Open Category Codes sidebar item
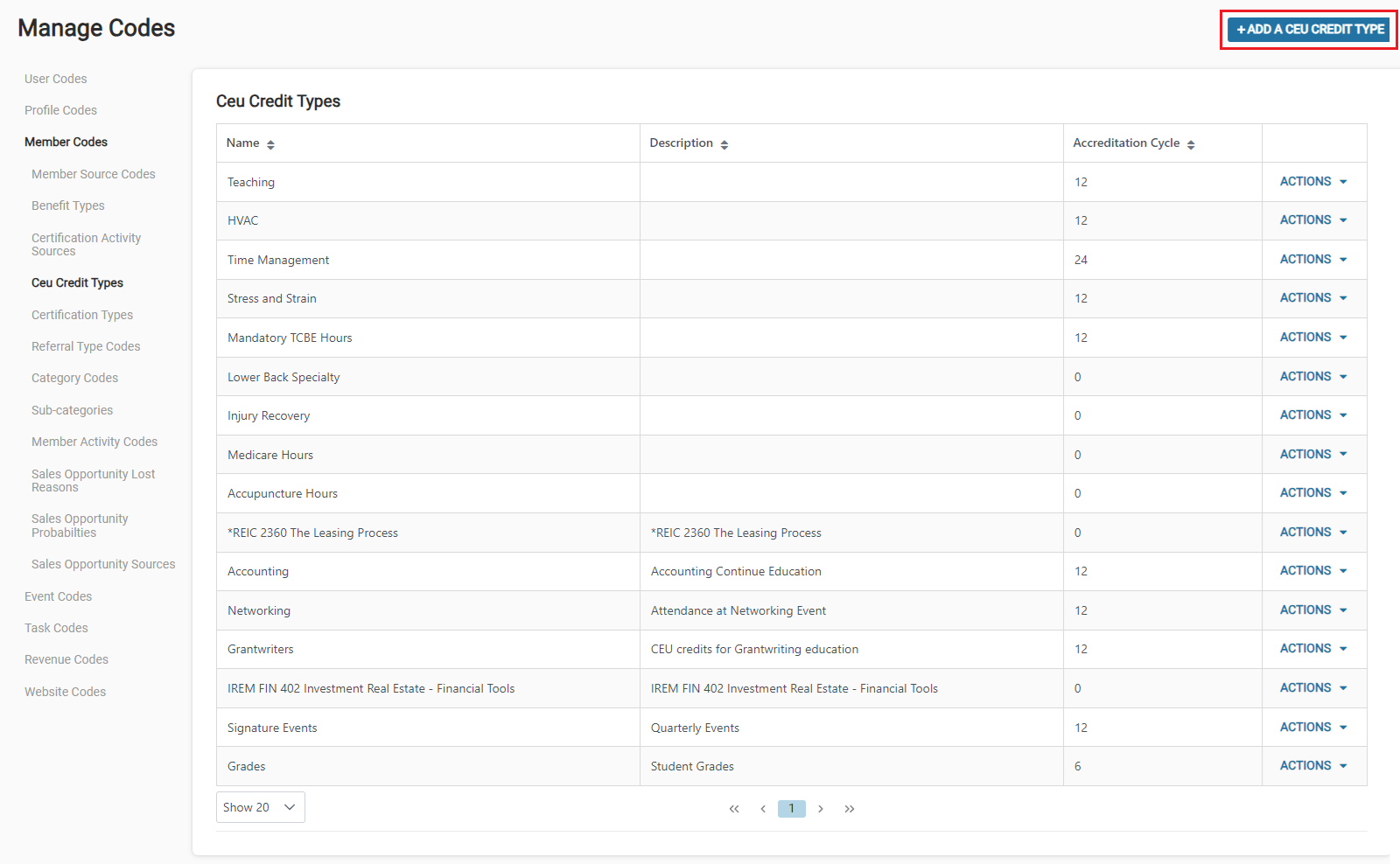 pyautogui.click(x=74, y=378)
